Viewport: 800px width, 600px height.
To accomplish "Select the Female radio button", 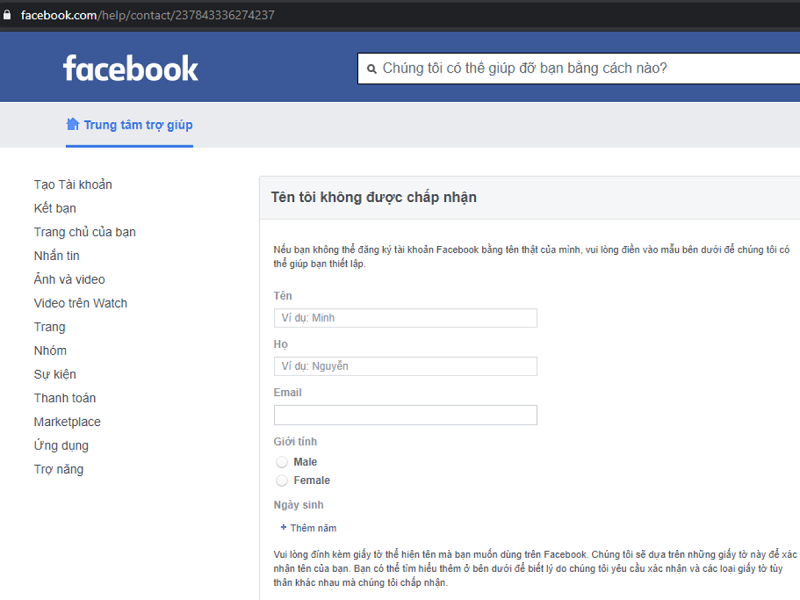I will 282,481.
